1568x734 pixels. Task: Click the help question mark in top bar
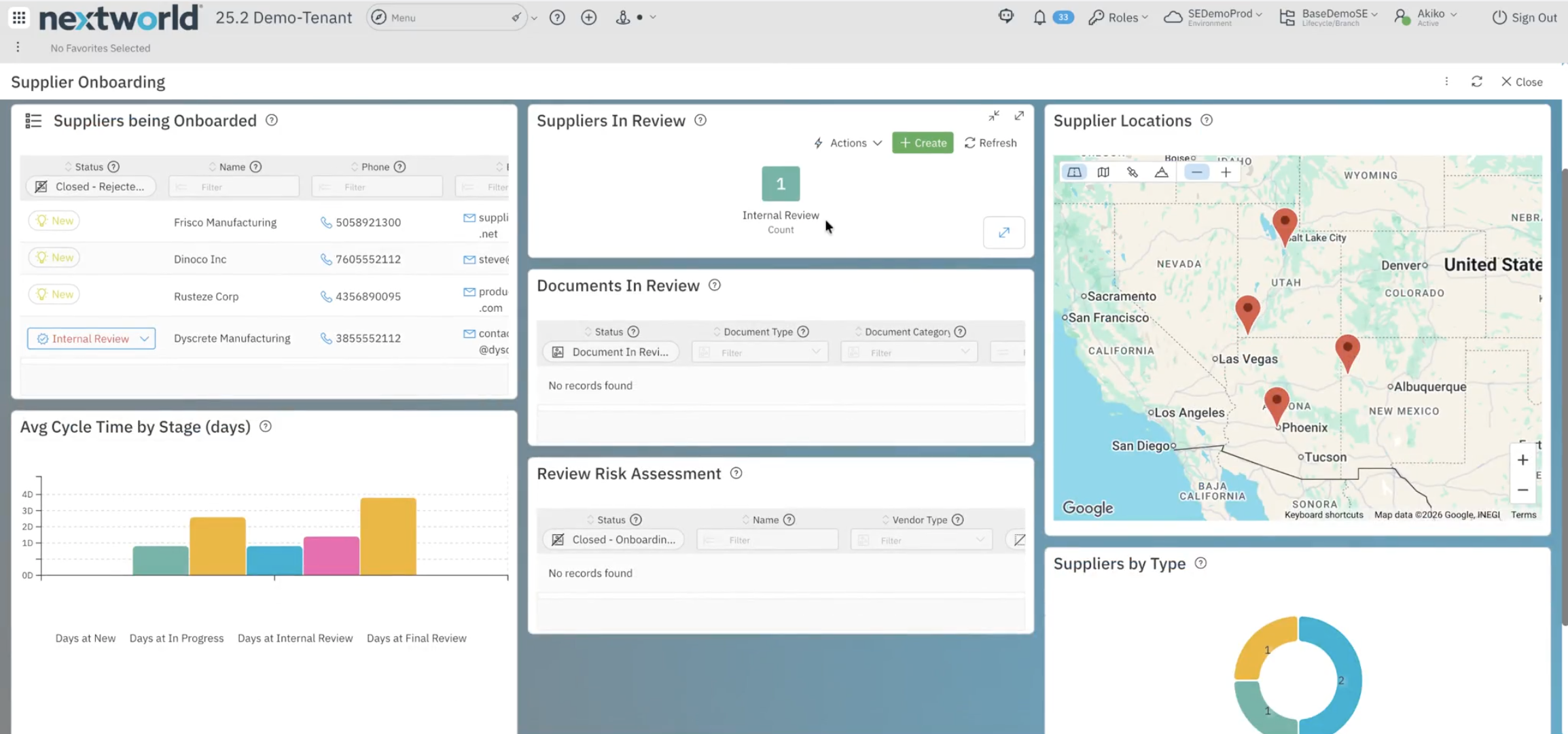[557, 18]
